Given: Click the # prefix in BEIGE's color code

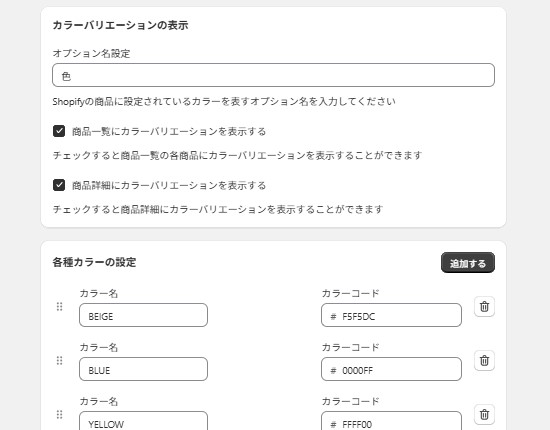Looking at the screenshot, I should 333,317.
